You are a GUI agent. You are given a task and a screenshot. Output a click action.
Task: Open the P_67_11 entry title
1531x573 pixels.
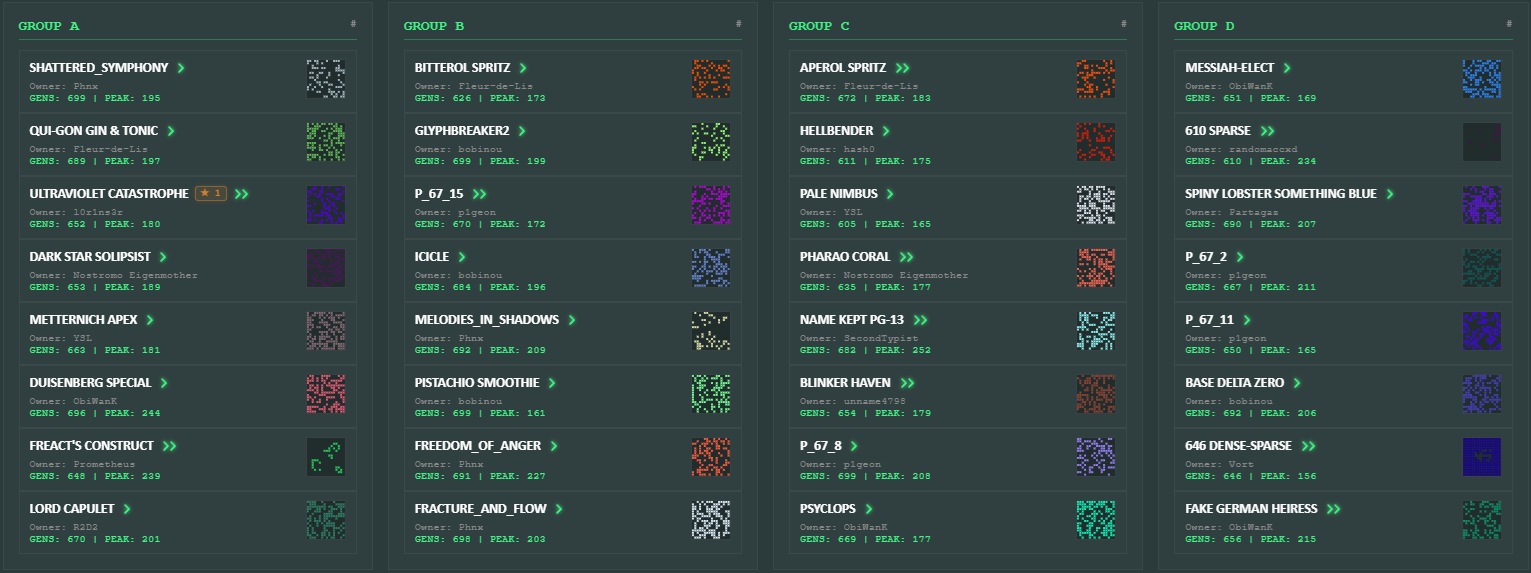point(1210,320)
